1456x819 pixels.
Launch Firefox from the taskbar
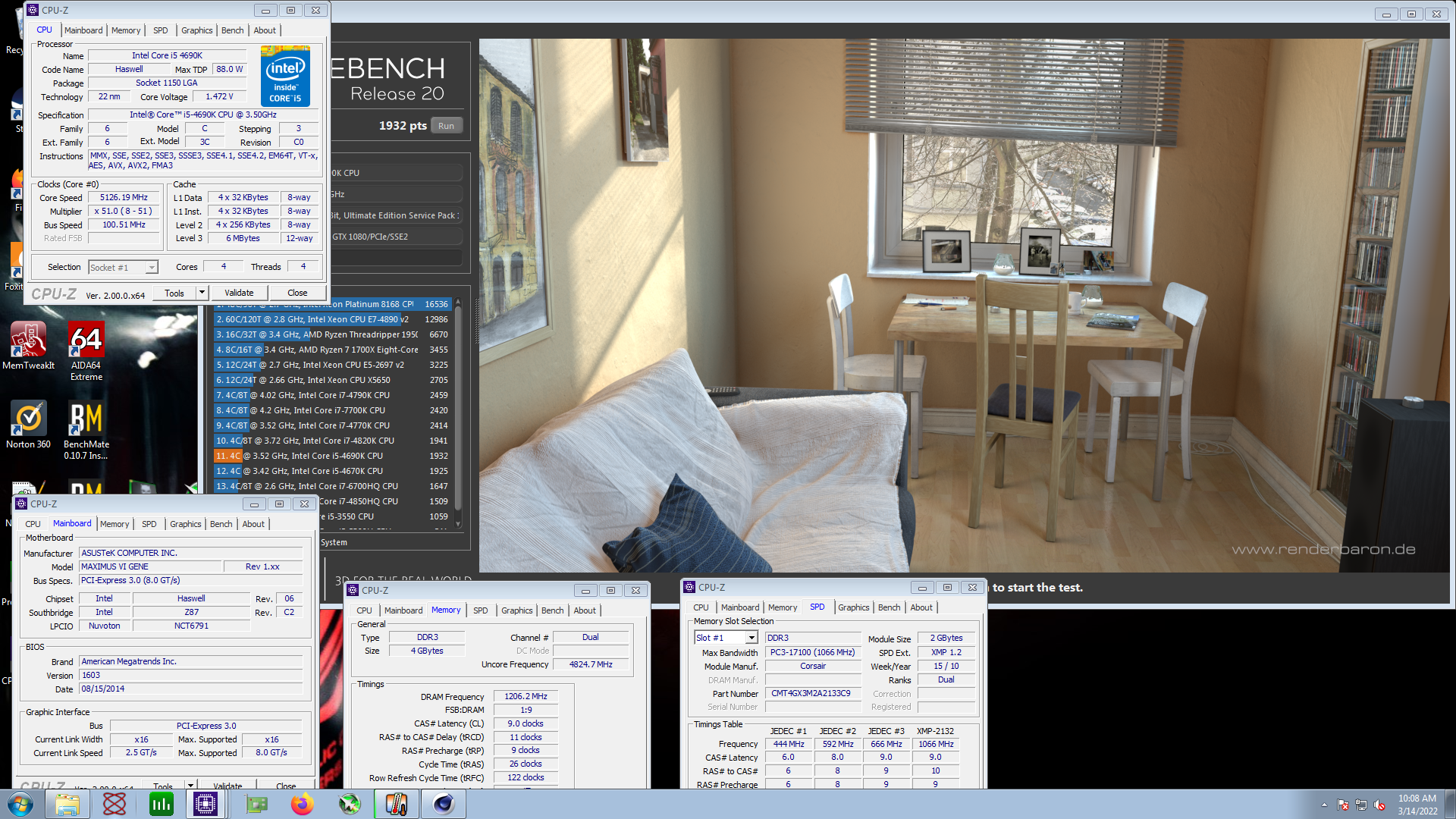(303, 804)
